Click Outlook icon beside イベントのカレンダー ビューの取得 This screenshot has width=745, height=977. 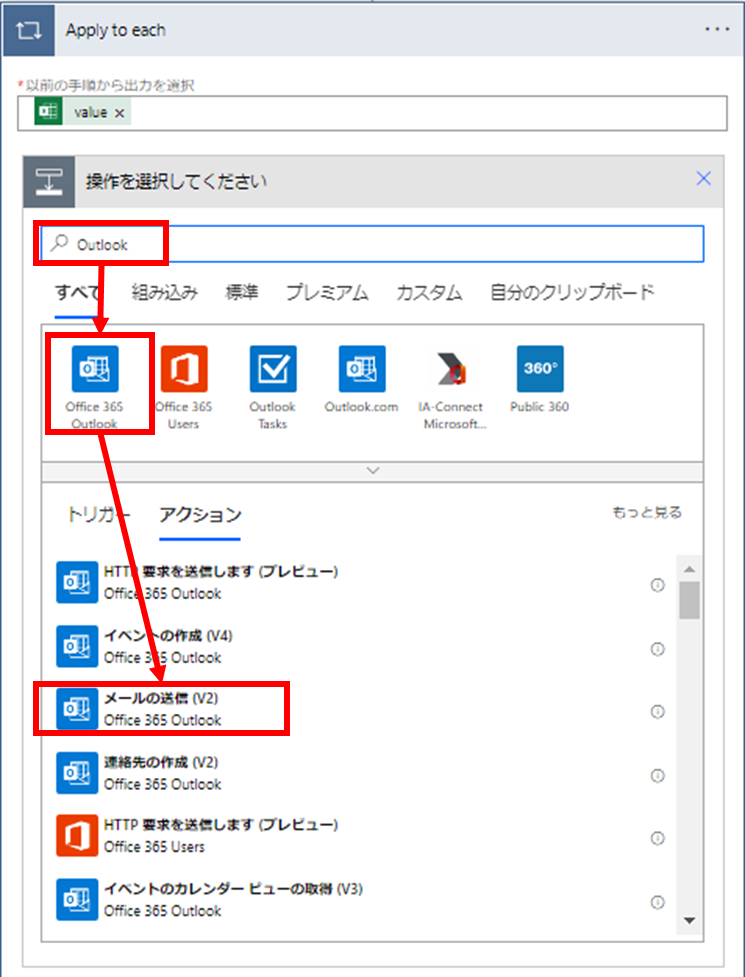coord(77,899)
